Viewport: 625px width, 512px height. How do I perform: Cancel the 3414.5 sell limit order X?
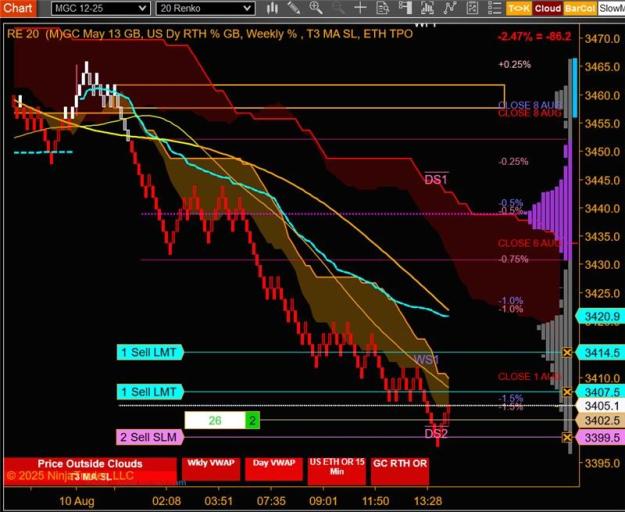coord(567,352)
